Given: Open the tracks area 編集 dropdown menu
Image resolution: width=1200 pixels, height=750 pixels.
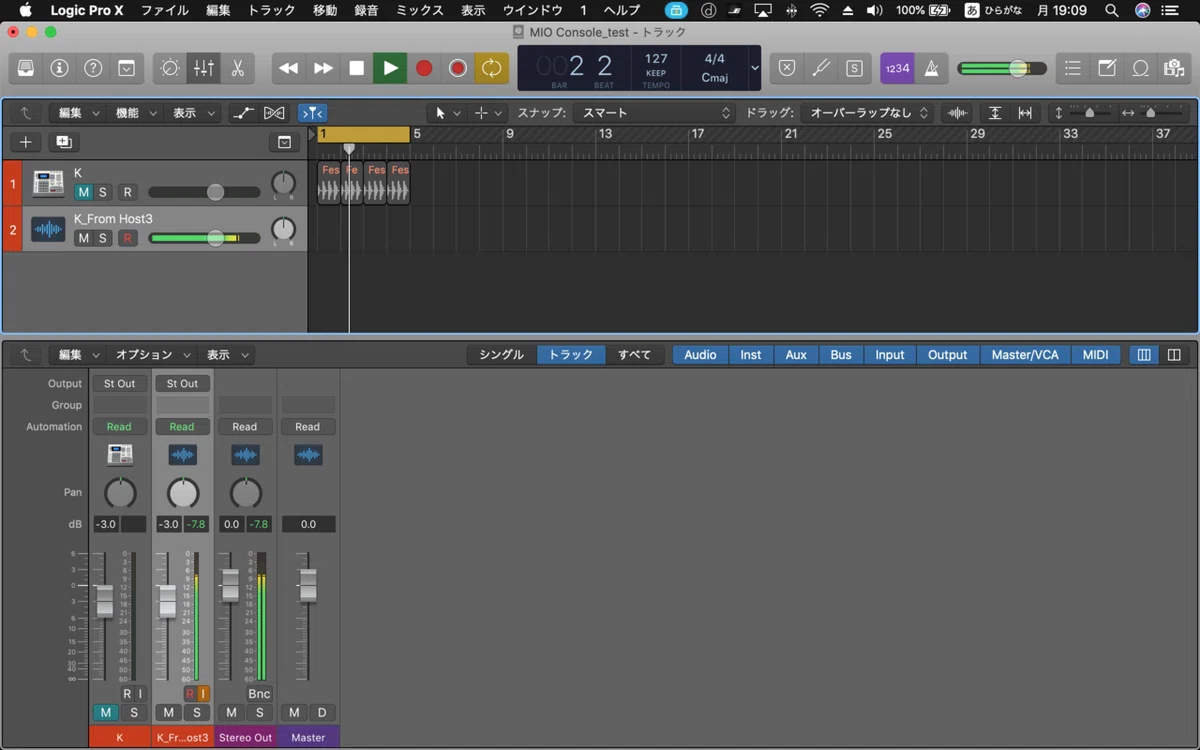Looking at the screenshot, I should [x=78, y=113].
